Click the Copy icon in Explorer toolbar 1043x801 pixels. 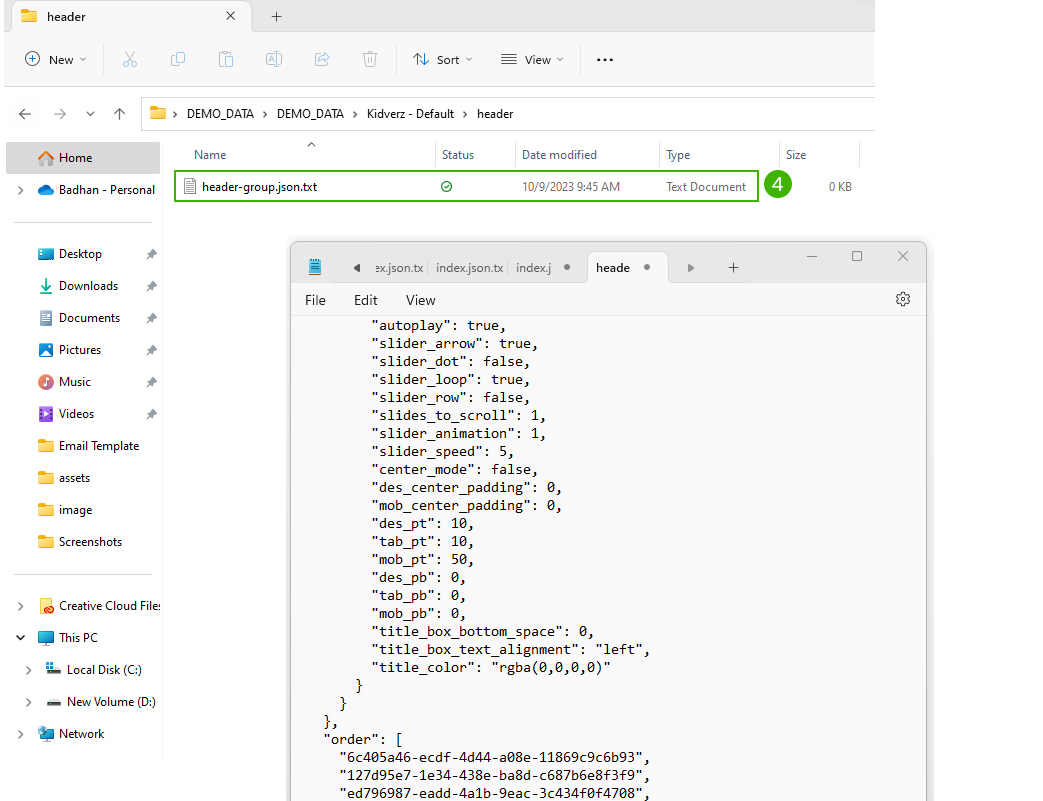[x=178, y=60]
